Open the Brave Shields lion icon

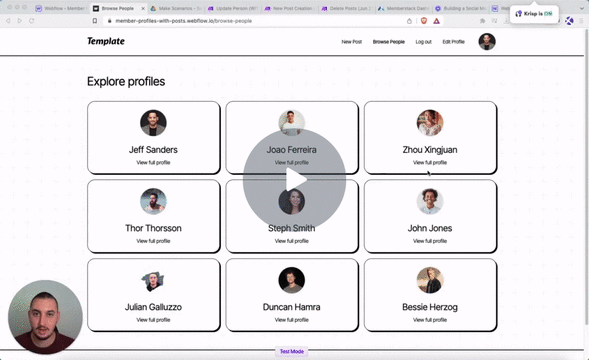[x=424, y=21]
